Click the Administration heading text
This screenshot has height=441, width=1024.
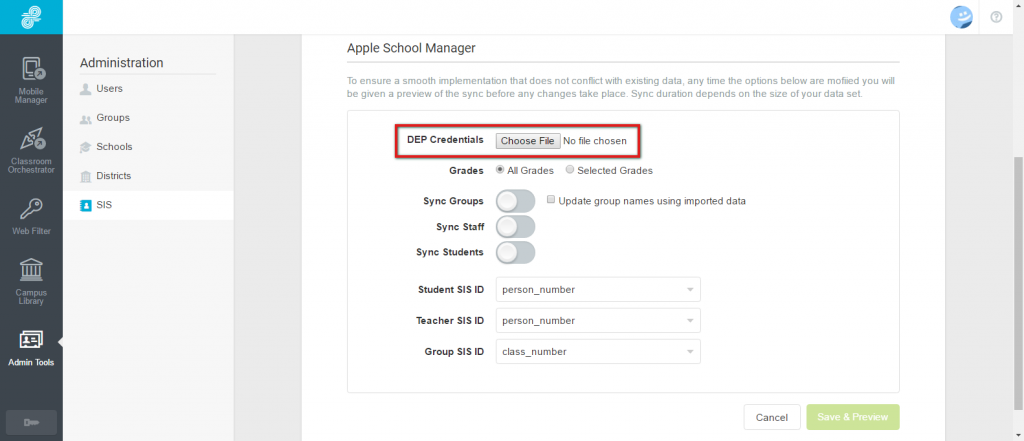click(x=121, y=63)
